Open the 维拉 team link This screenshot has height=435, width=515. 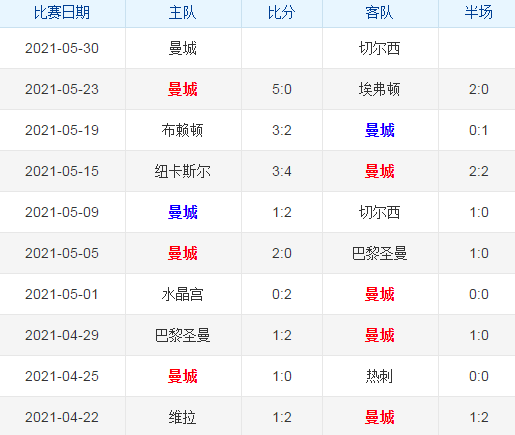(182, 417)
